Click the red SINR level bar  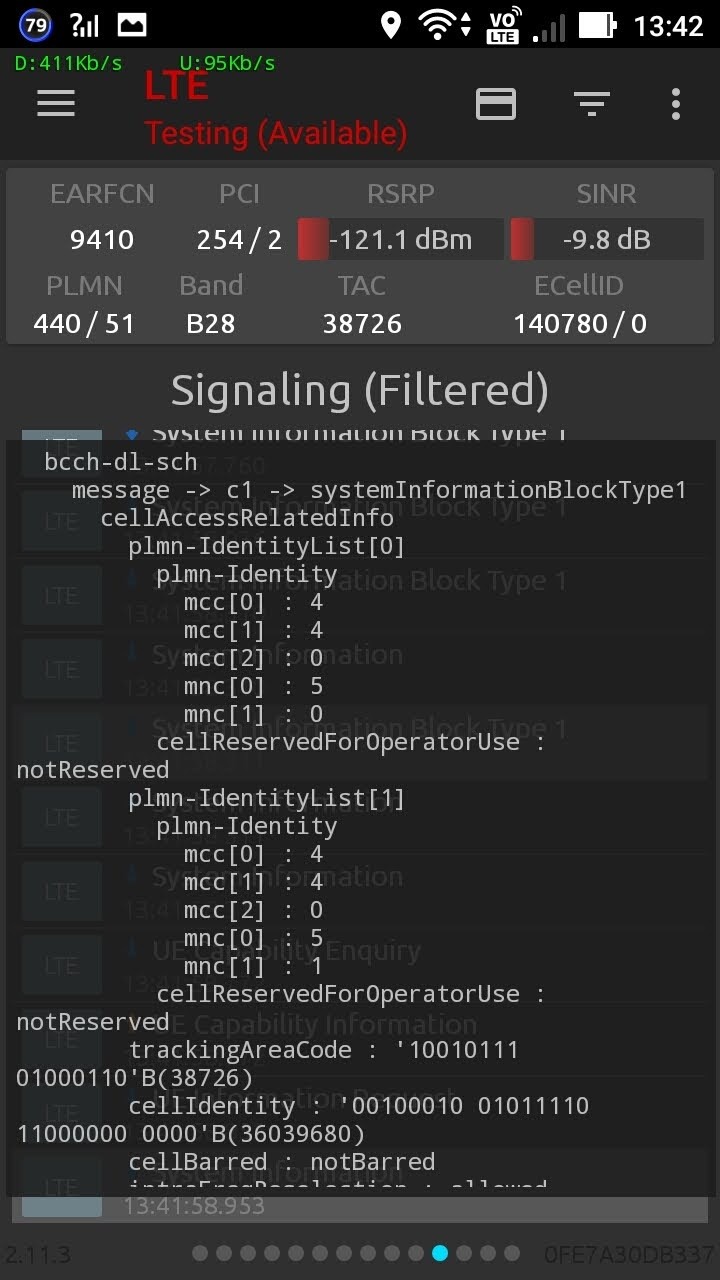point(522,240)
